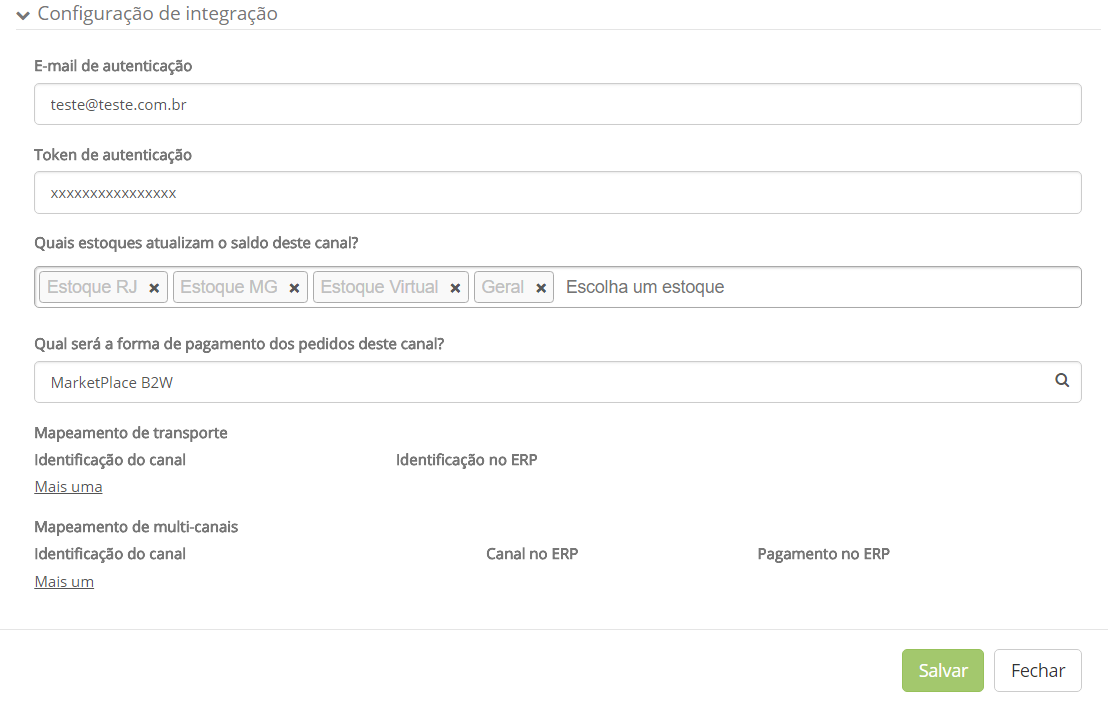This screenshot has height=703, width=1108.
Task: Add transport mapping with Mais uma
Action: click(69, 487)
